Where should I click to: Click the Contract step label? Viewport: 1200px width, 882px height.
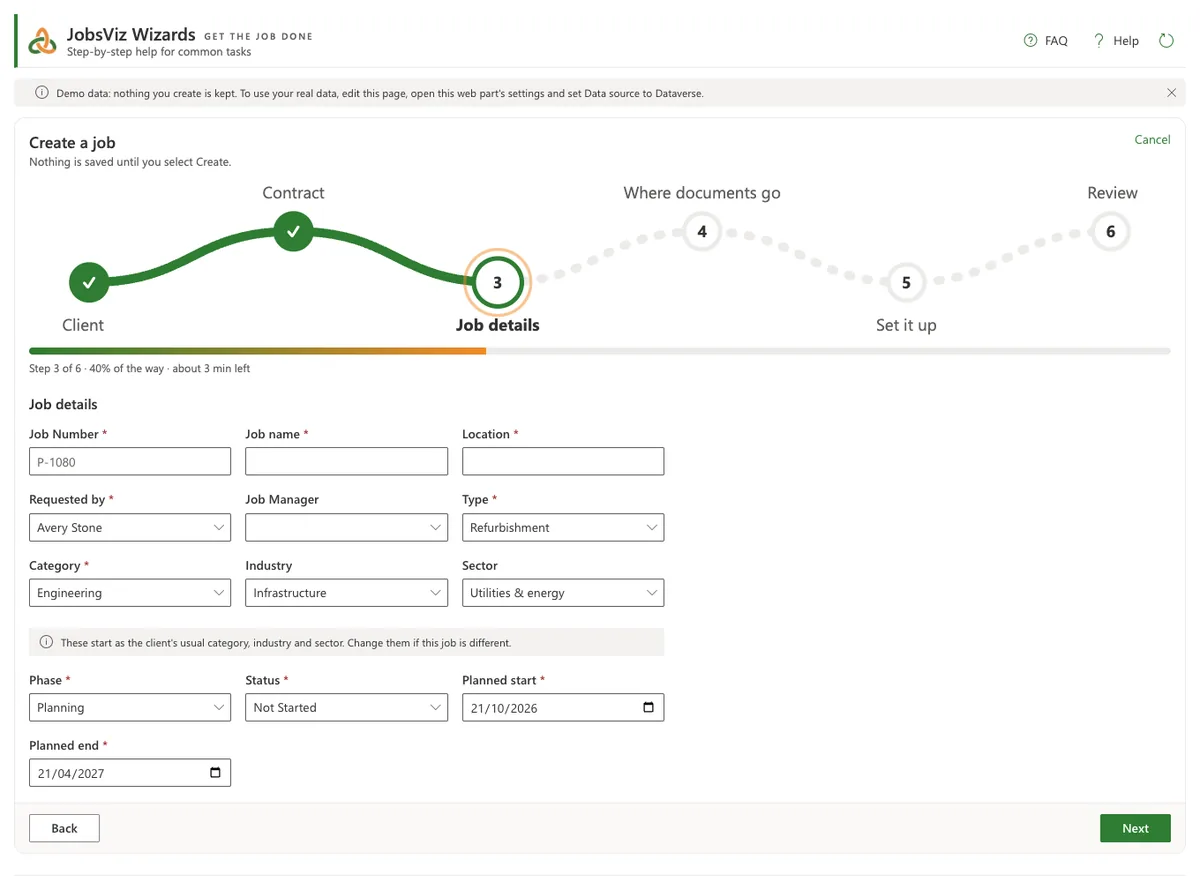tap(293, 193)
